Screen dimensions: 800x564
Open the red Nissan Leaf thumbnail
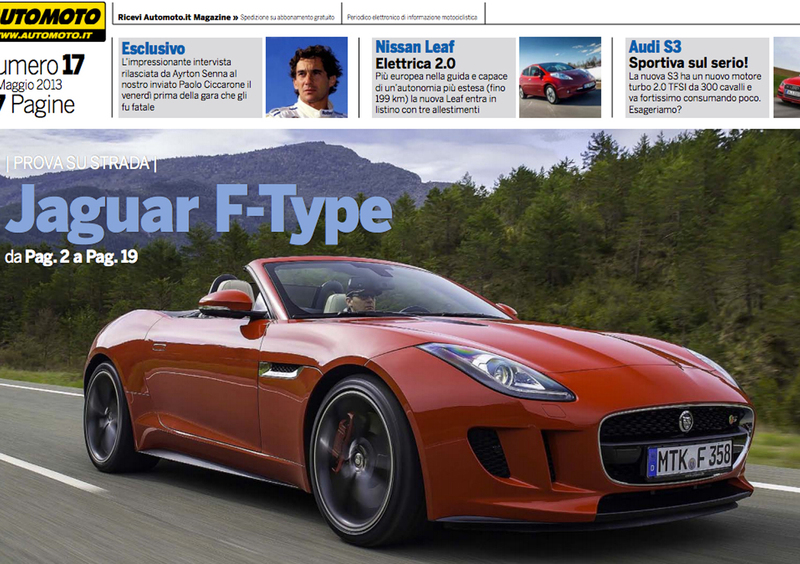click(x=560, y=77)
